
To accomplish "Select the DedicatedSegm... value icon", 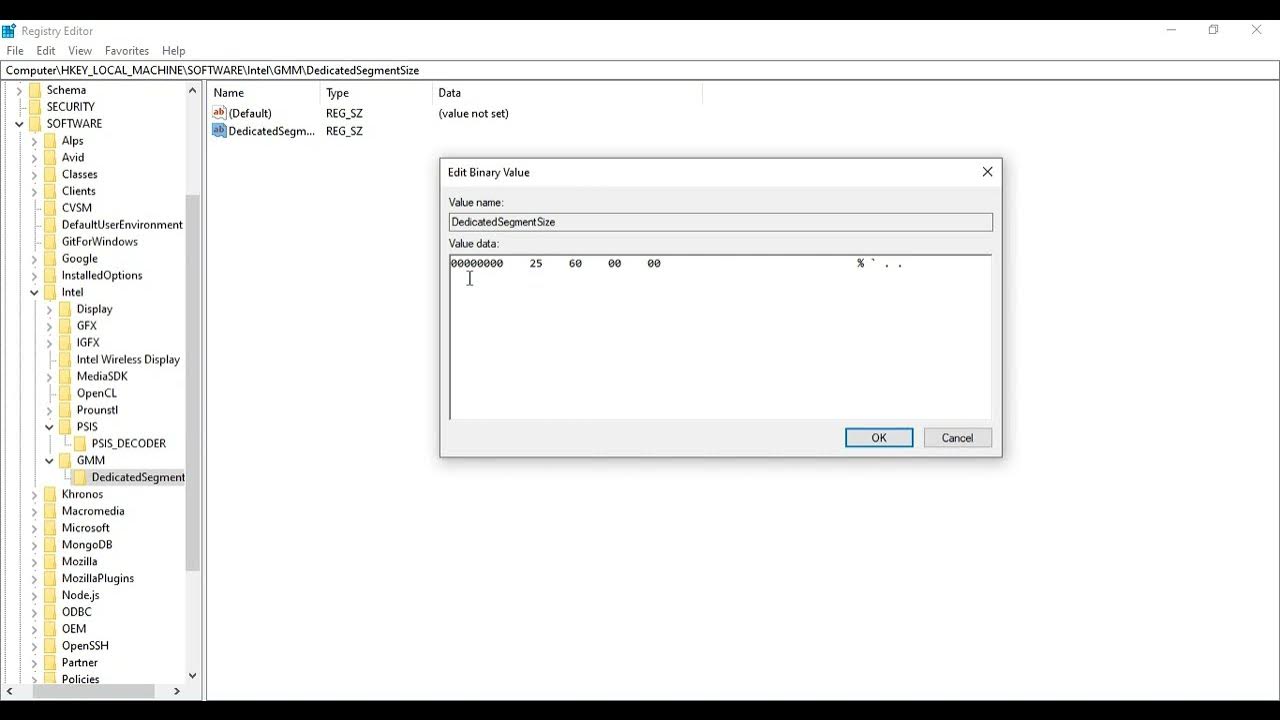I will (220, 131).
